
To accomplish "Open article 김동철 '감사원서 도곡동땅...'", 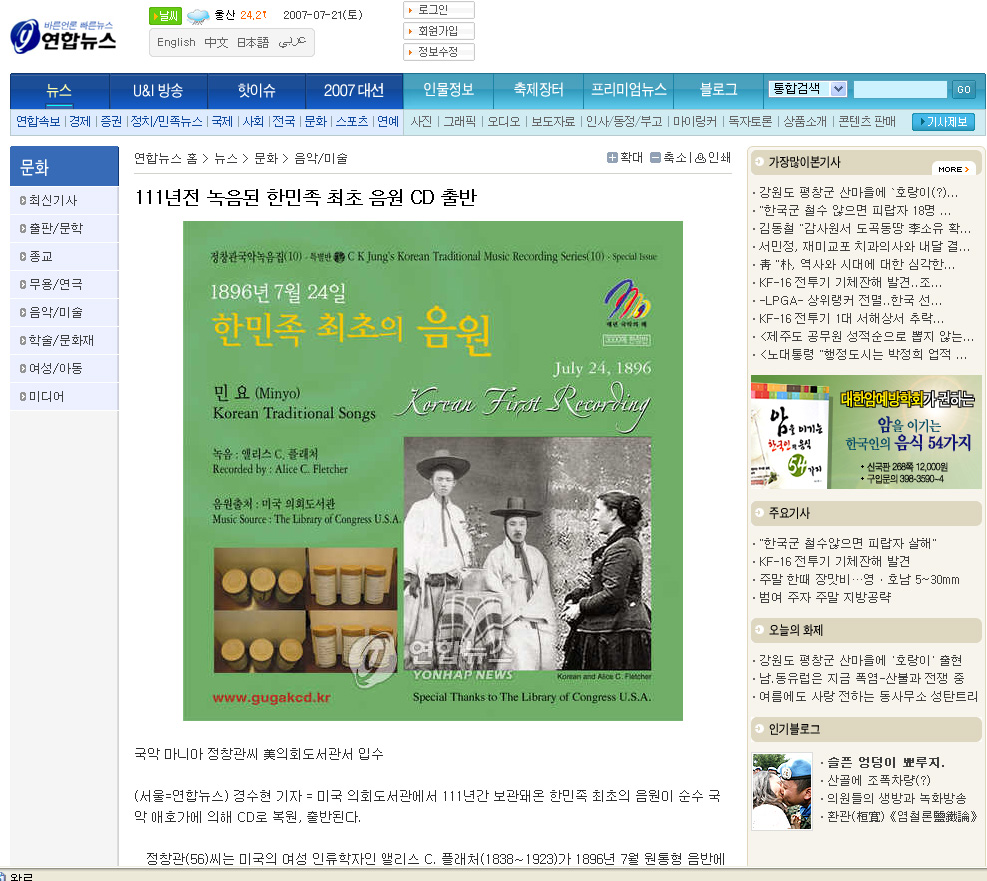I will point(865,228).
